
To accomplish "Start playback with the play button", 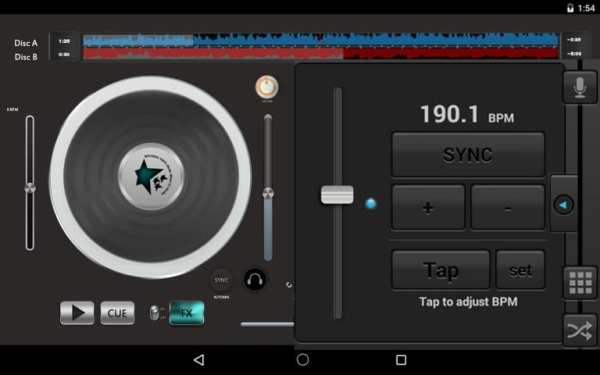I will pos(77,313).
